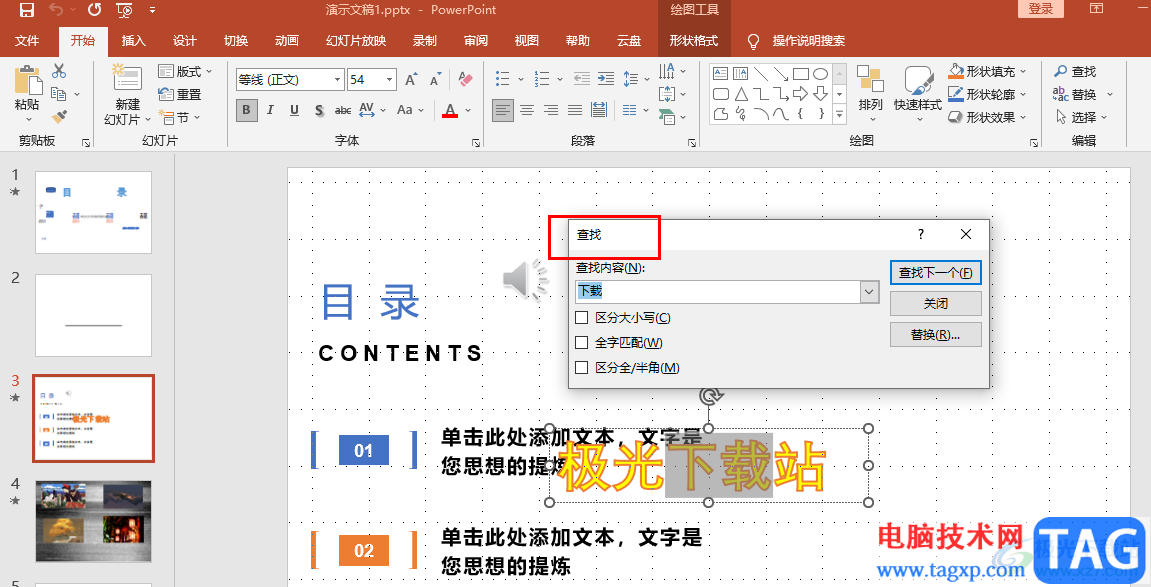1151x587 pixels.
Task: Open font color dropdown arrow
Action: click(468, 110)
